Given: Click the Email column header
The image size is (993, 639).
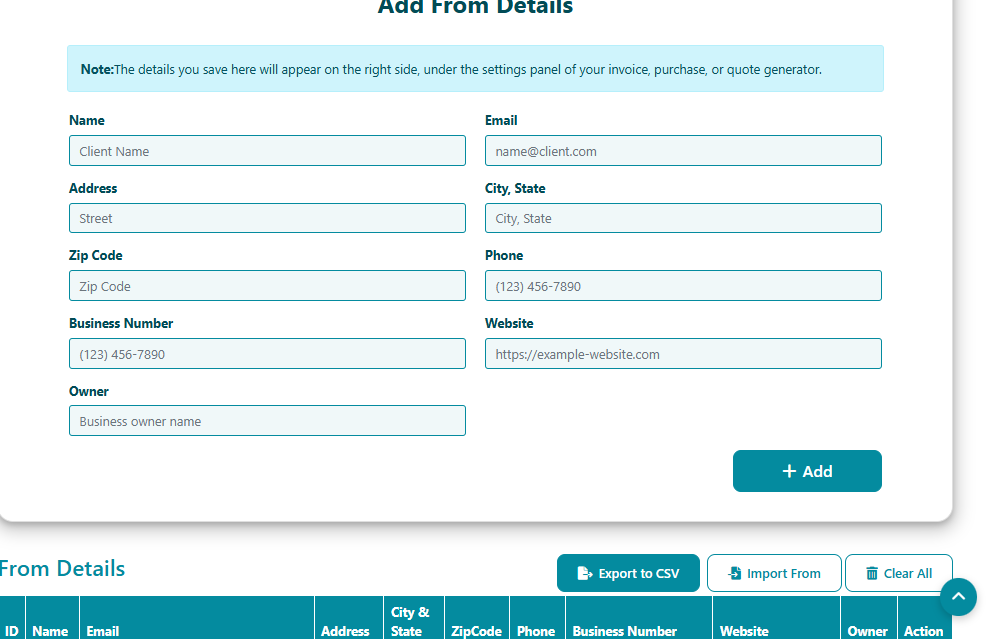Looking at the screenshot, I should [103, 631].
